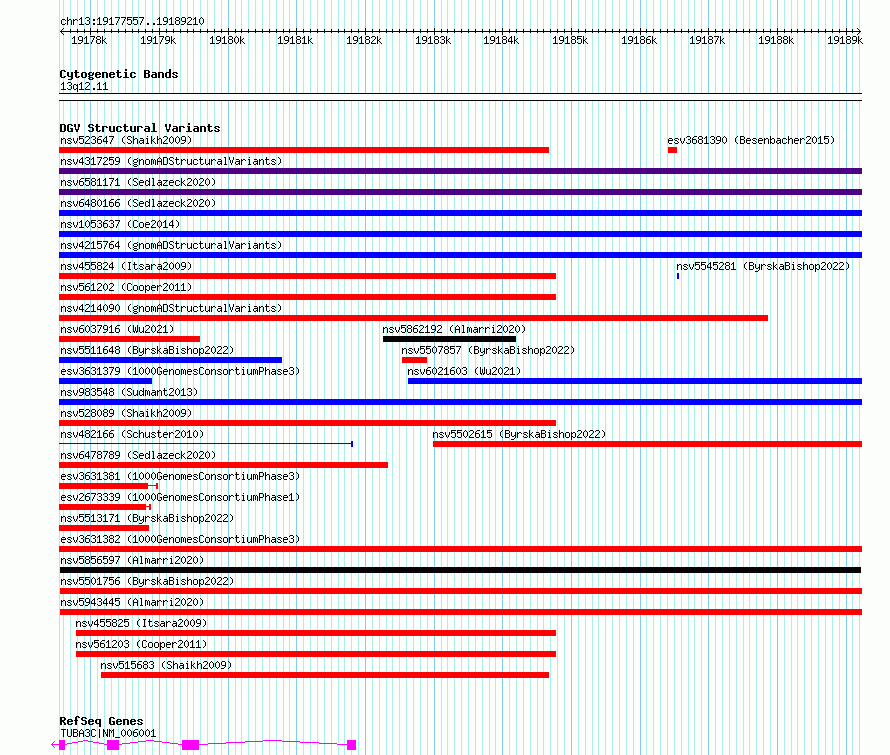Click the RefSeq Genes track heading
This screenshot has width=890, height=755.
click(101, 722)
